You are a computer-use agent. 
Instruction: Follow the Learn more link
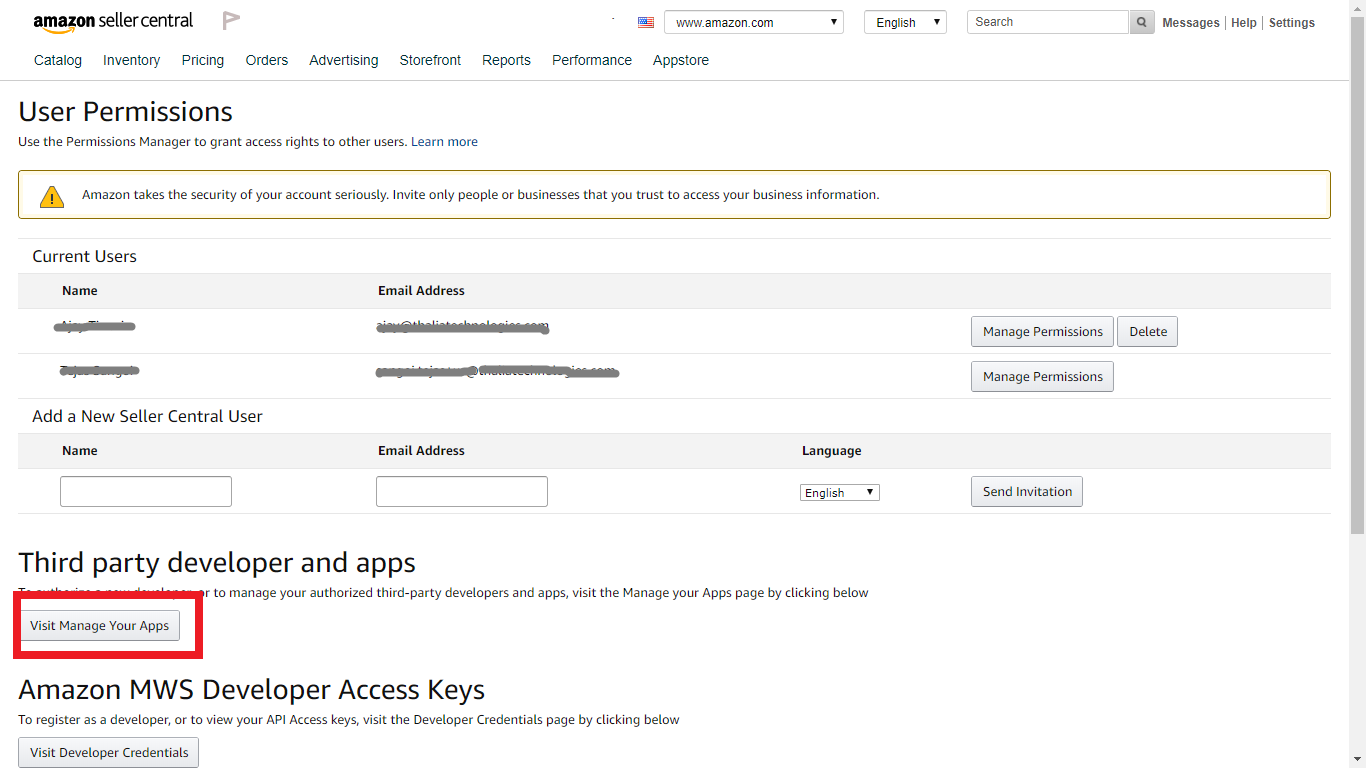(x=444, y=142)
